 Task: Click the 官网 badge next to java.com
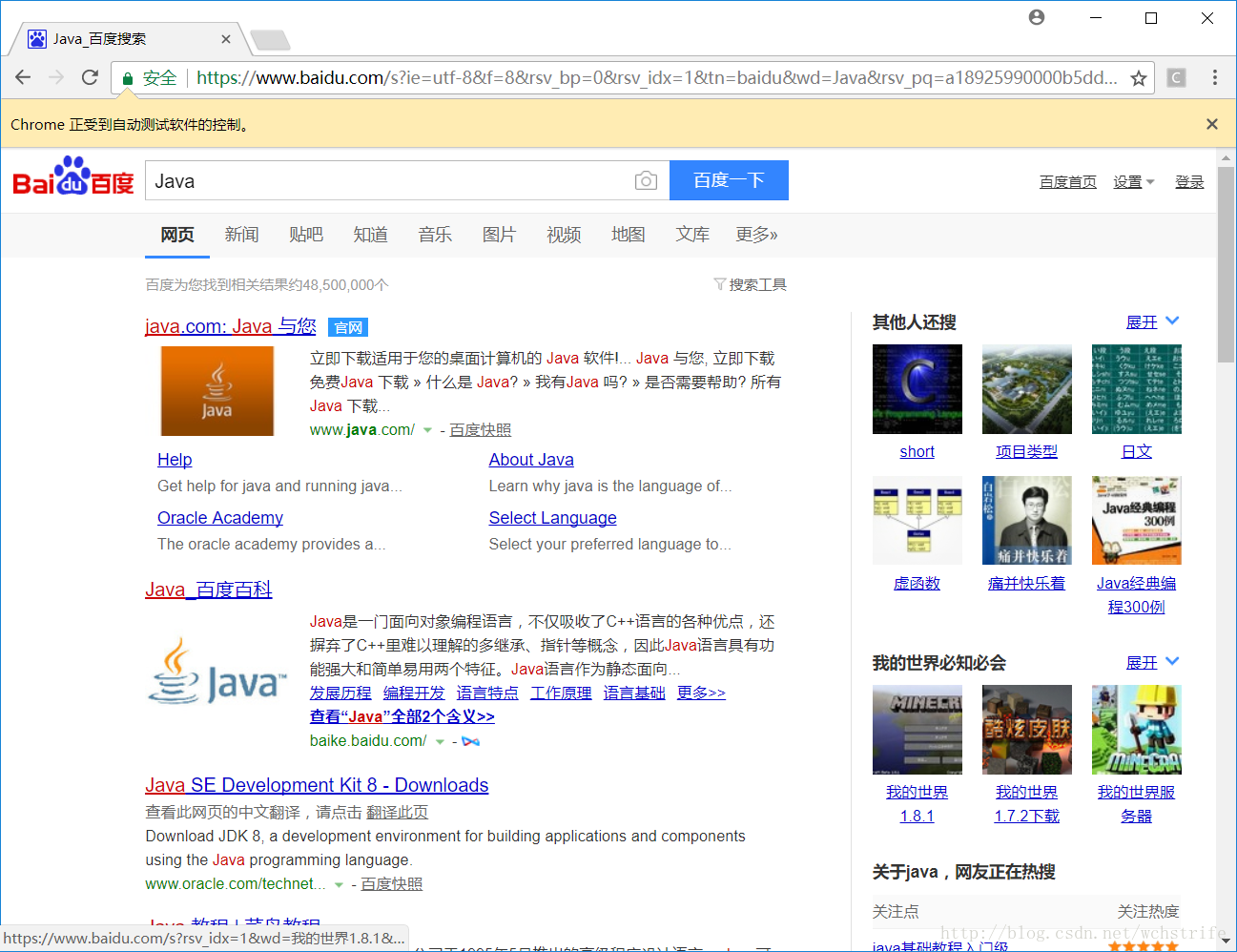coord(348,327)
